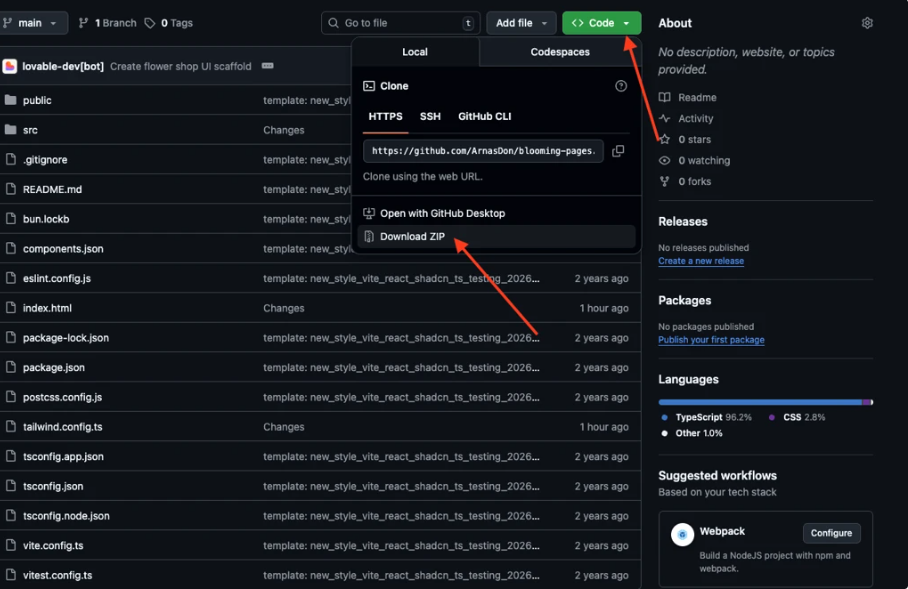The height and width of the screenshot is (589, 908).
Task: Click Download ZIP option
Action: click(x=412, y=237)
